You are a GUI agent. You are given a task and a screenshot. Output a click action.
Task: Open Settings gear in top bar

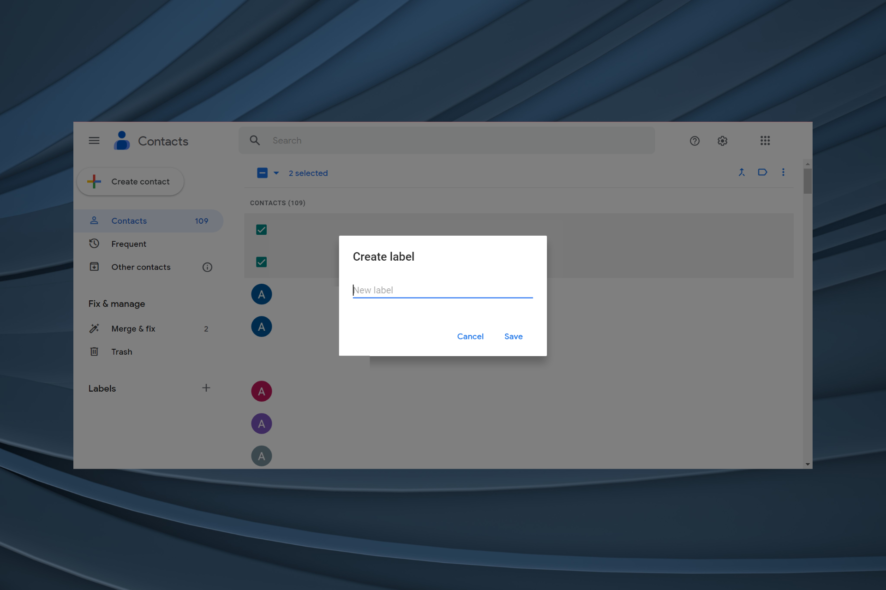[722, 141]
